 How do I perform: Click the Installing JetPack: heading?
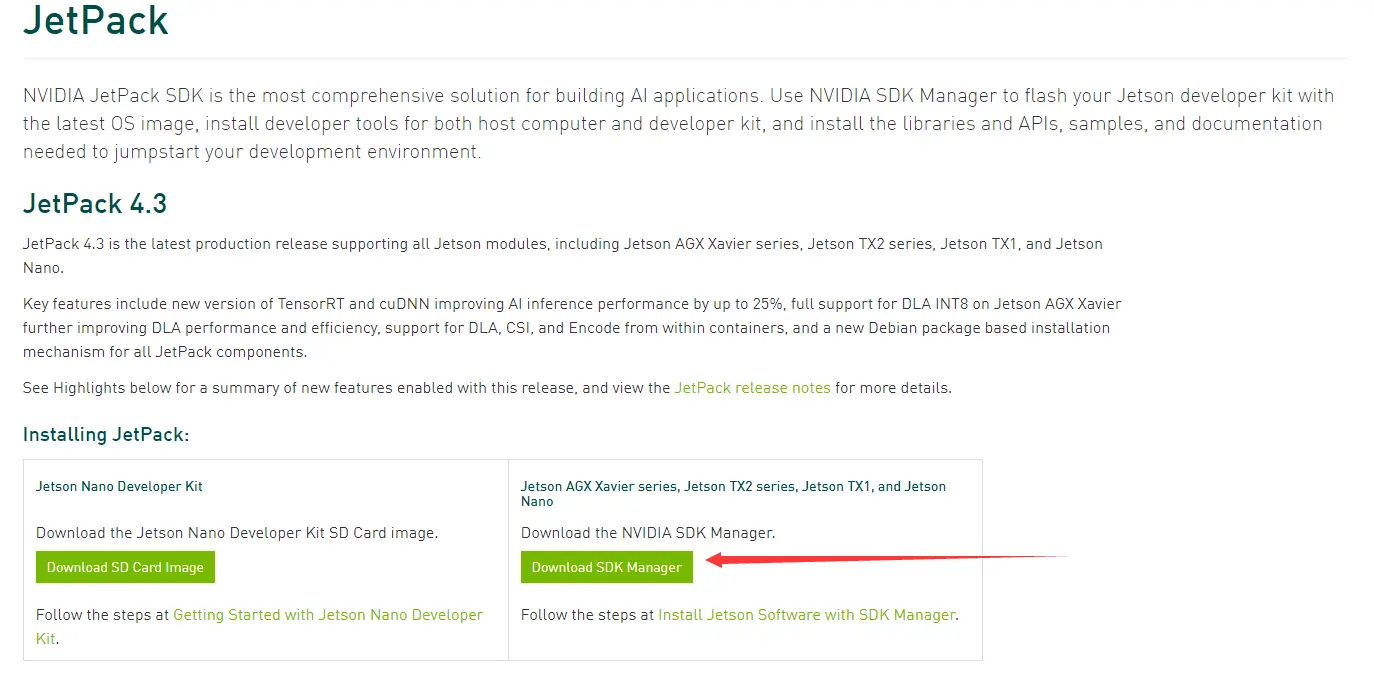(x=106, y=435)
